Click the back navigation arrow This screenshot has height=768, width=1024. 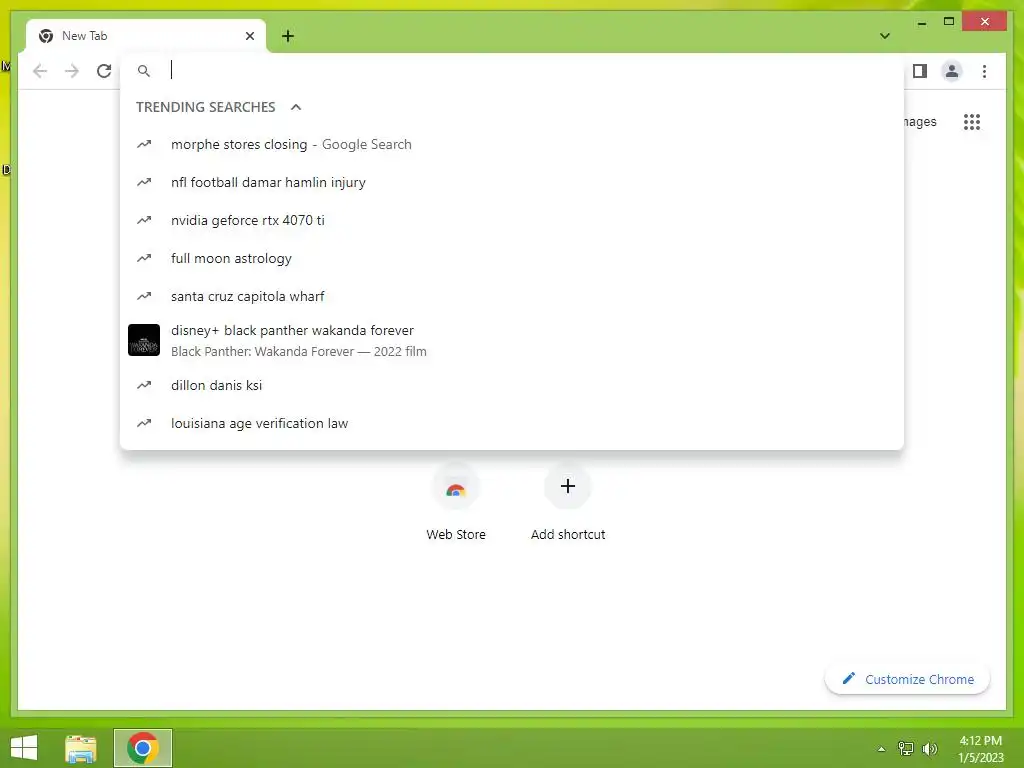[x=40, y=71]
